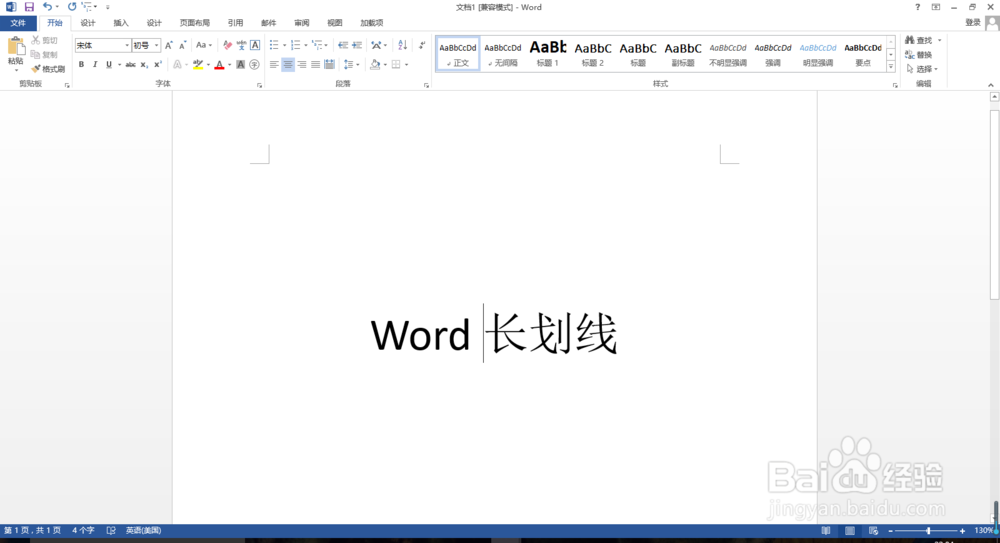Viewport: 1000px width, 543px height.
Task: Switch to the Review (审阅) tab
Action: pos(302,23)
